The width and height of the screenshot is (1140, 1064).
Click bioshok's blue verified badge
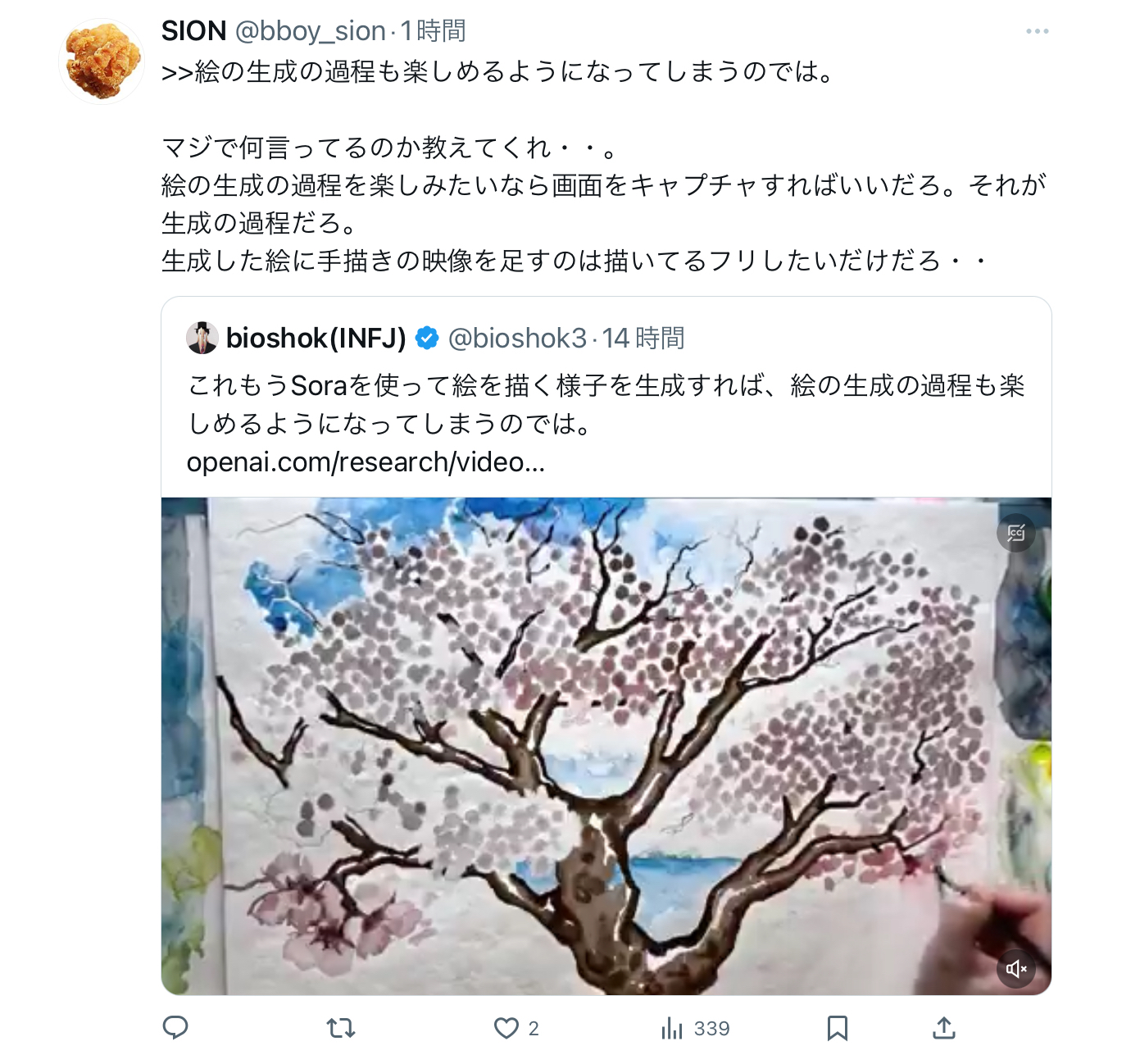[427, 338]
